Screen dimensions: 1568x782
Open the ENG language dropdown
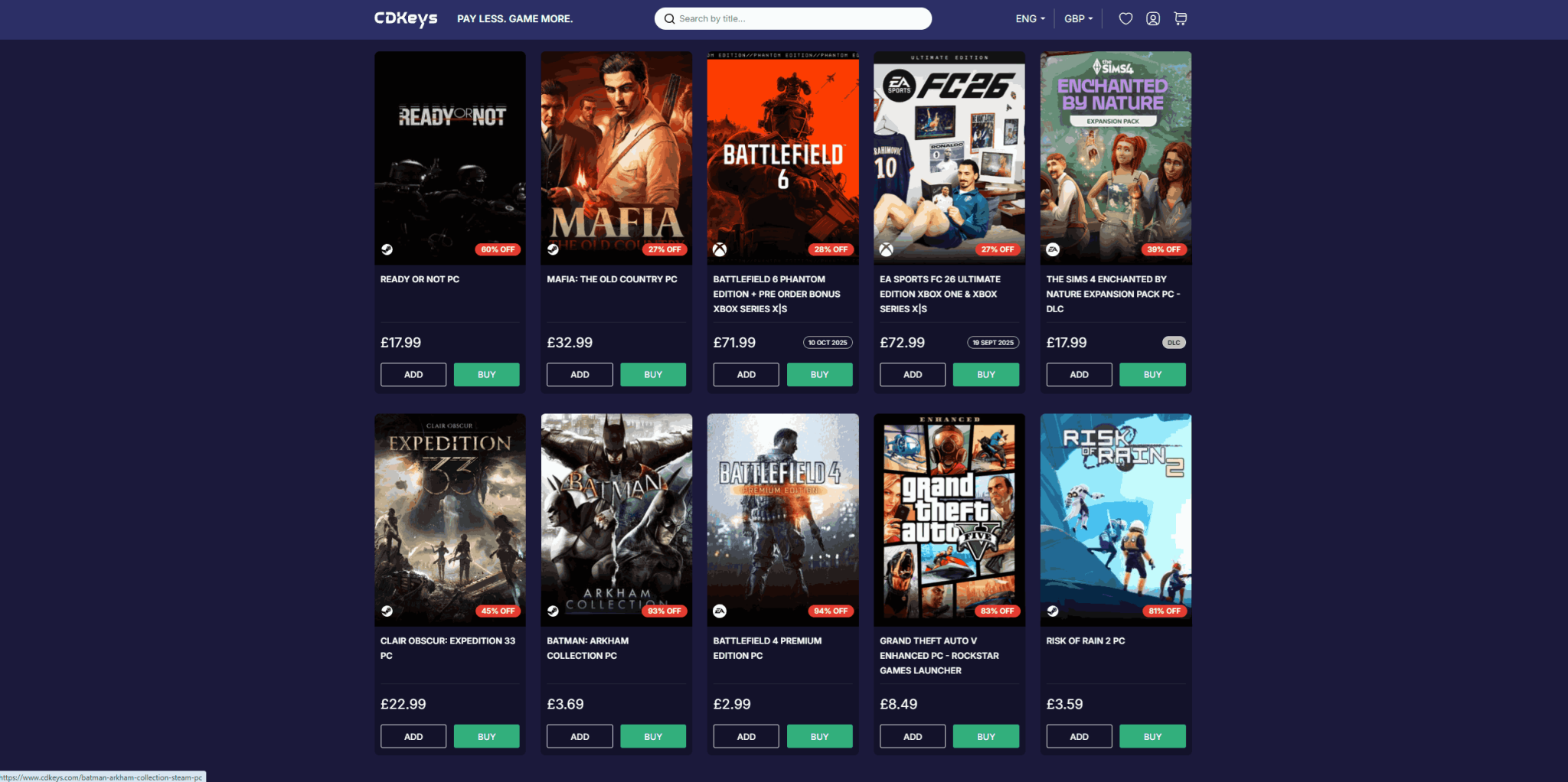click(x=1029, y=18)
